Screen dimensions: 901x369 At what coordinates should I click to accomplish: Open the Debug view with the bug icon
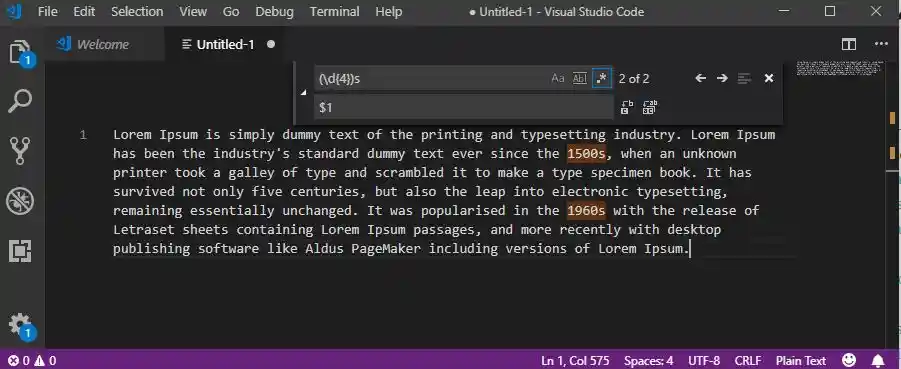[20, 201]
